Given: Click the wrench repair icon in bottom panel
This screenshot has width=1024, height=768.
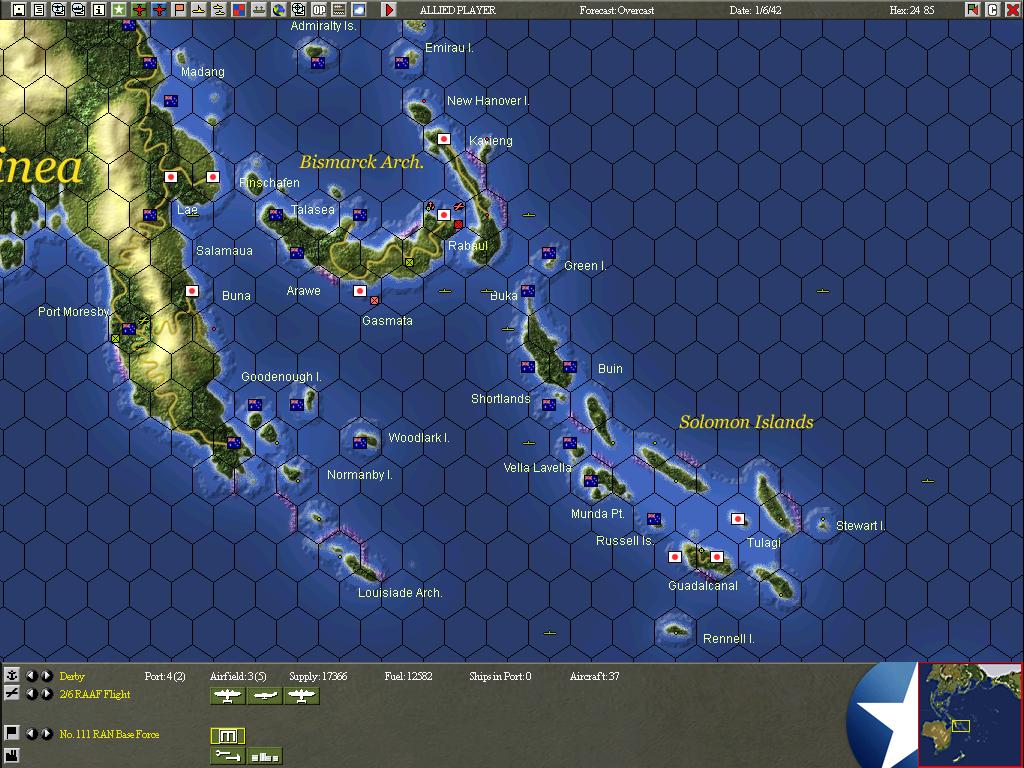Looking at the screenshot, I should (x=228, y=756).
